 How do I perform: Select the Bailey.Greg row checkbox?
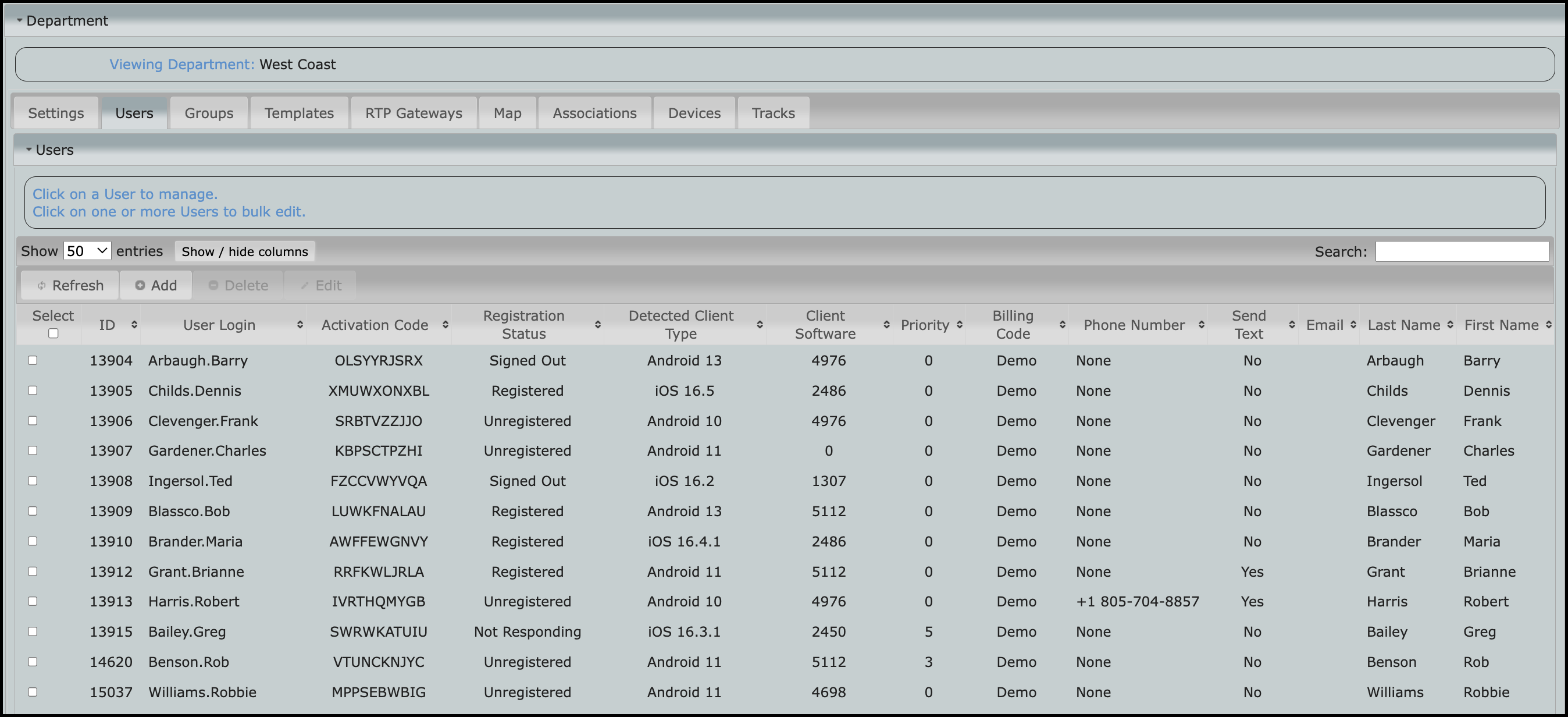[33, 631]
